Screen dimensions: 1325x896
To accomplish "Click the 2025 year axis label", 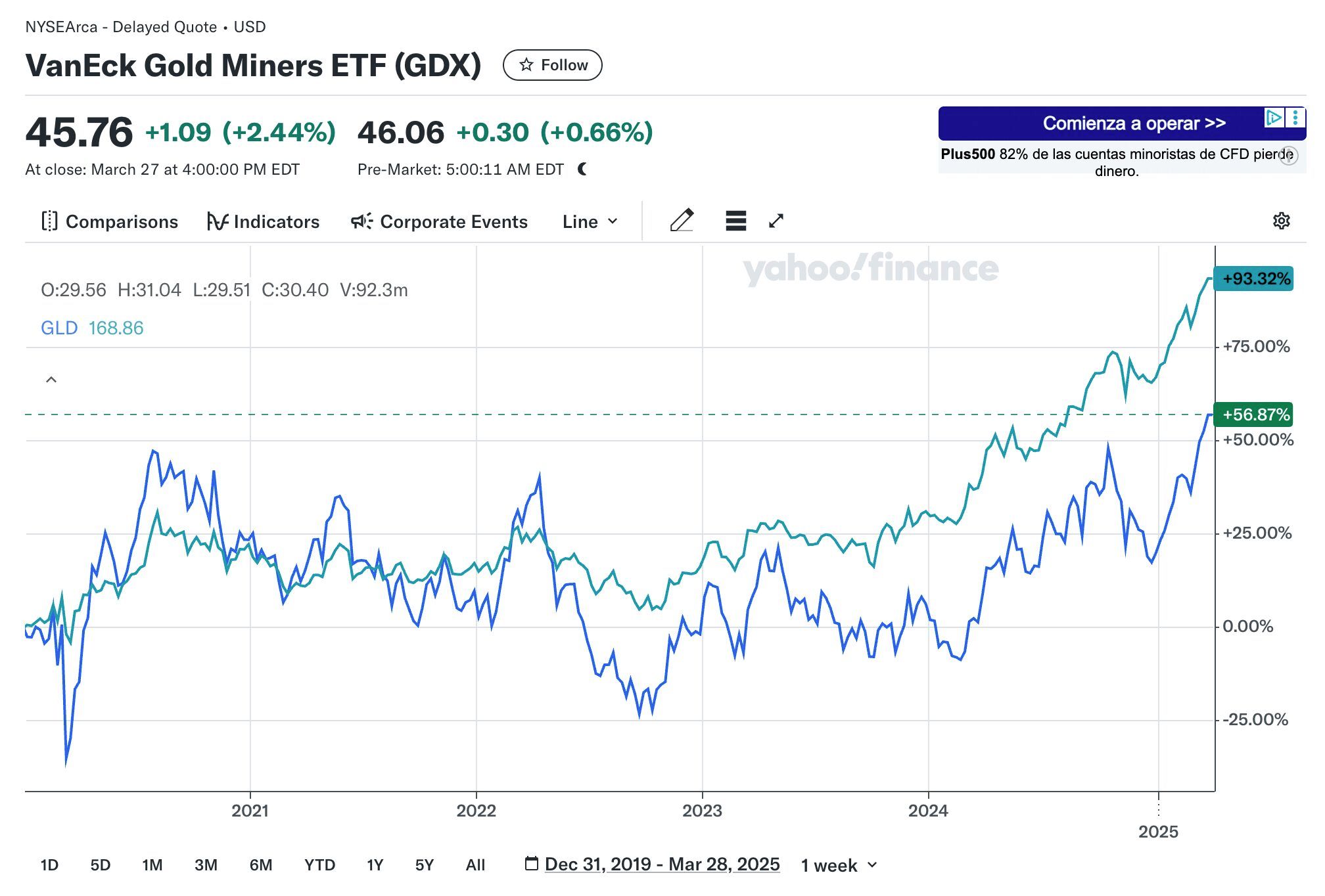I will [x=1158, y=832].
